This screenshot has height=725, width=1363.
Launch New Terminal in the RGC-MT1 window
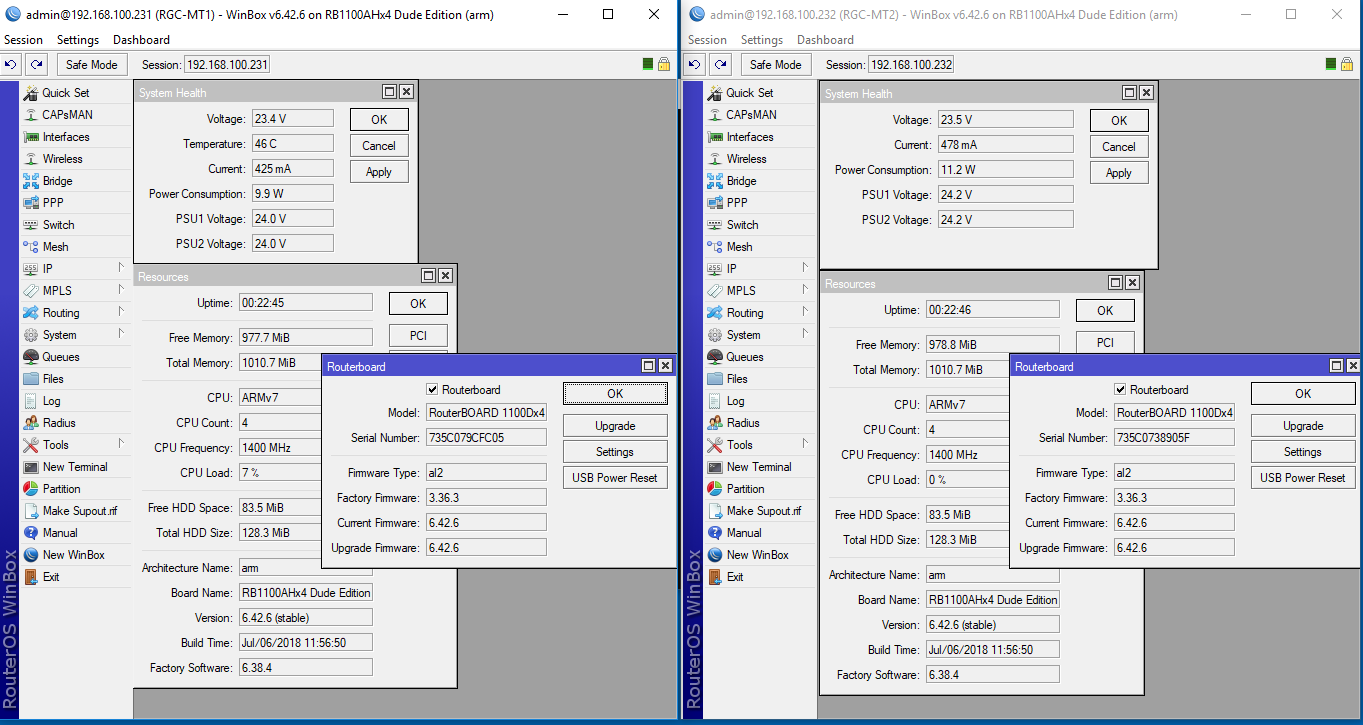(74, 467)
